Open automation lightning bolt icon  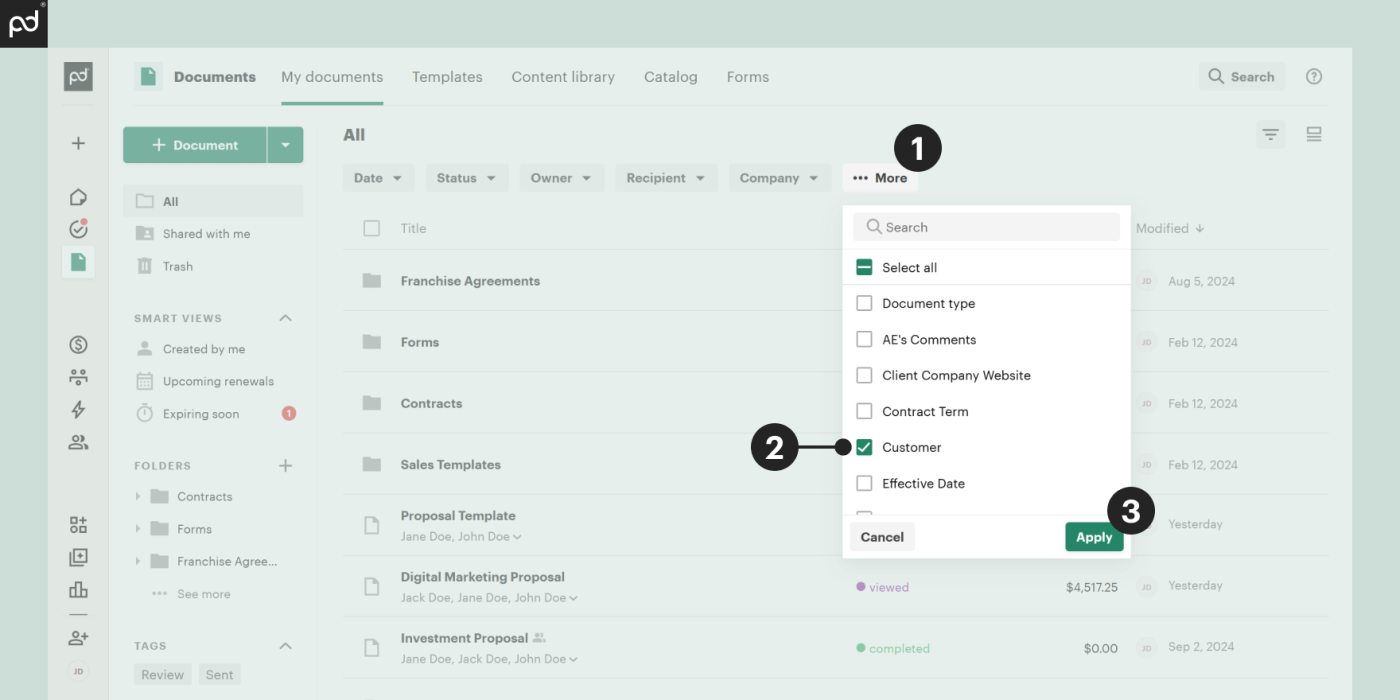(x=78, y=409)
